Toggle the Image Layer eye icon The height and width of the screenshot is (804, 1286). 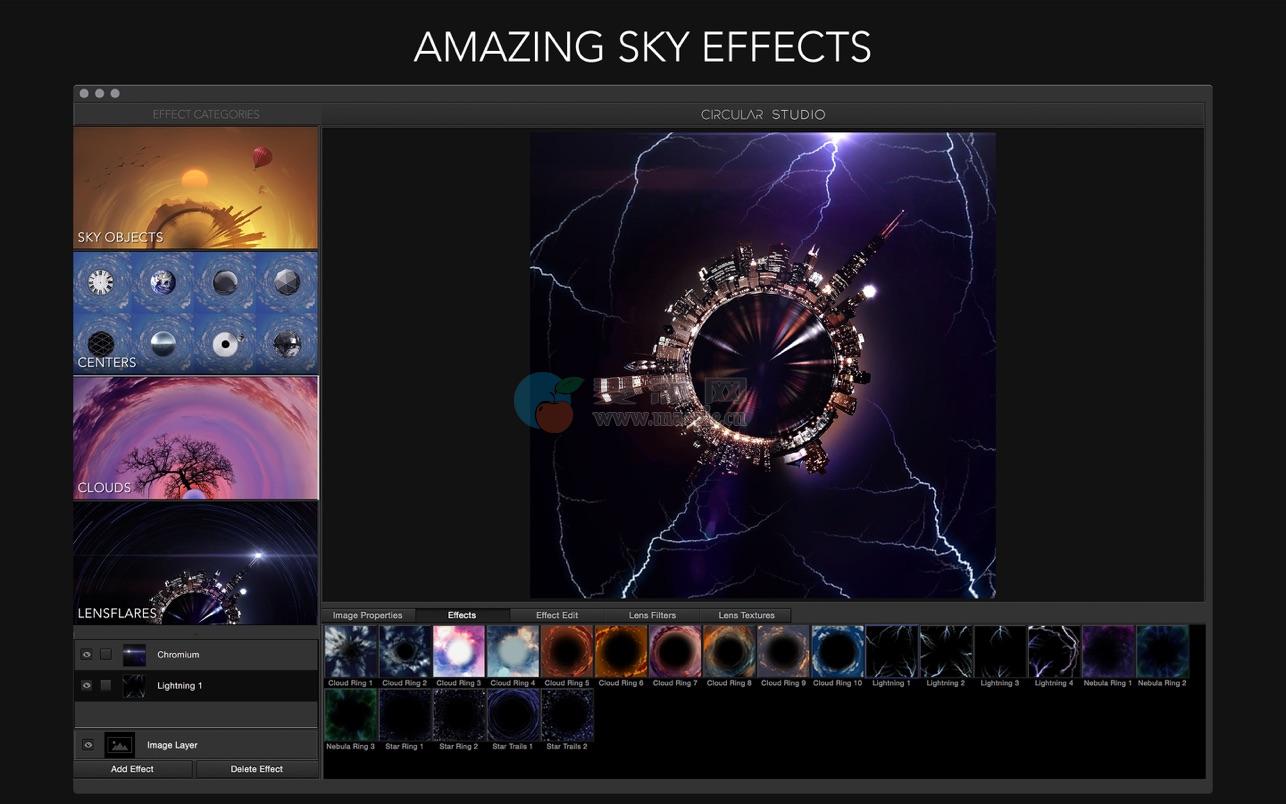87,745
